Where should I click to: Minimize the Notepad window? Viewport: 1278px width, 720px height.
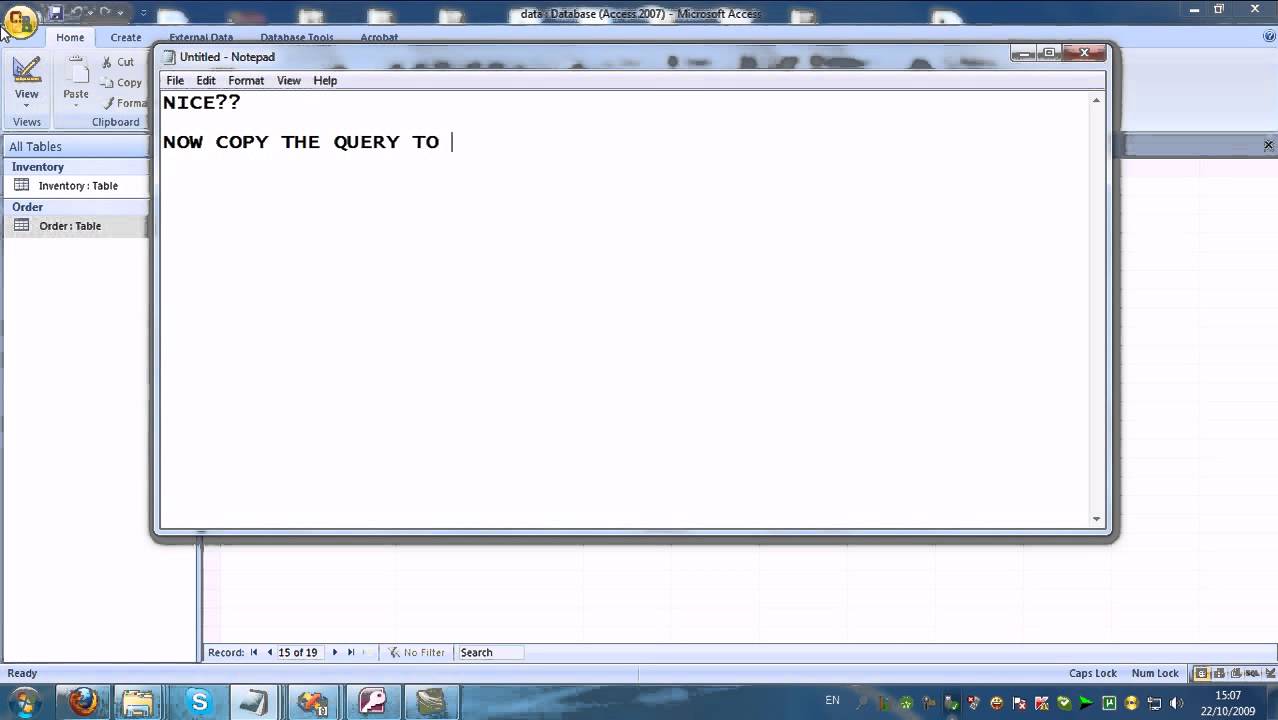(1024, 53)
